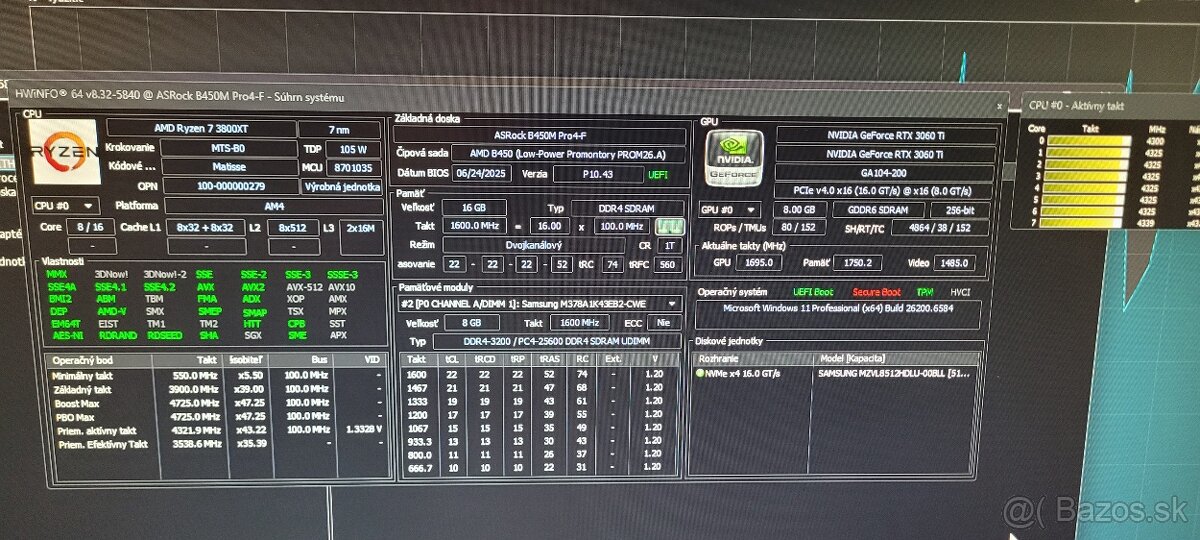Image resolution: width=1200 pixels, height=540 pixels.
Task: Expand the memory module Samsung M378A1K43EB2-CWE dropdown
Action: pos(540,304)
